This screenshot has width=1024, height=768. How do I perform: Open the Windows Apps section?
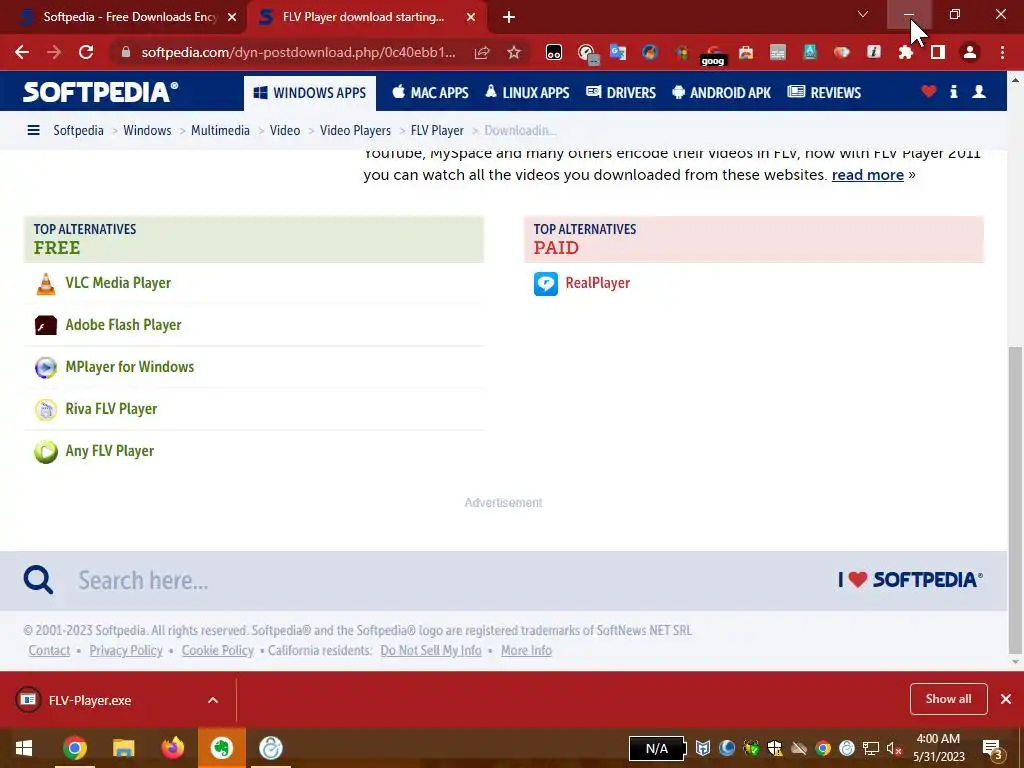click(x=310, y=93)
